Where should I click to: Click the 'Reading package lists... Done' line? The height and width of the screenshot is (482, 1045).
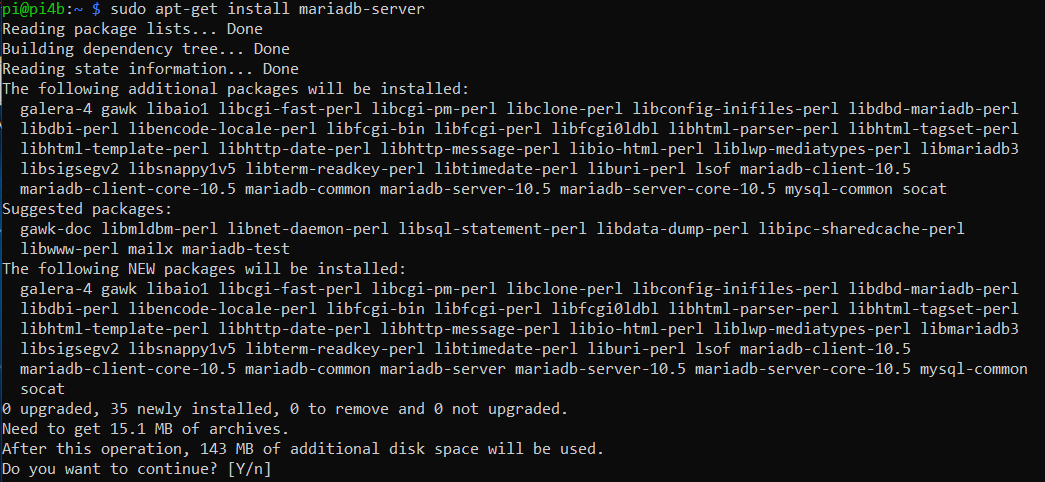point(133,29)
